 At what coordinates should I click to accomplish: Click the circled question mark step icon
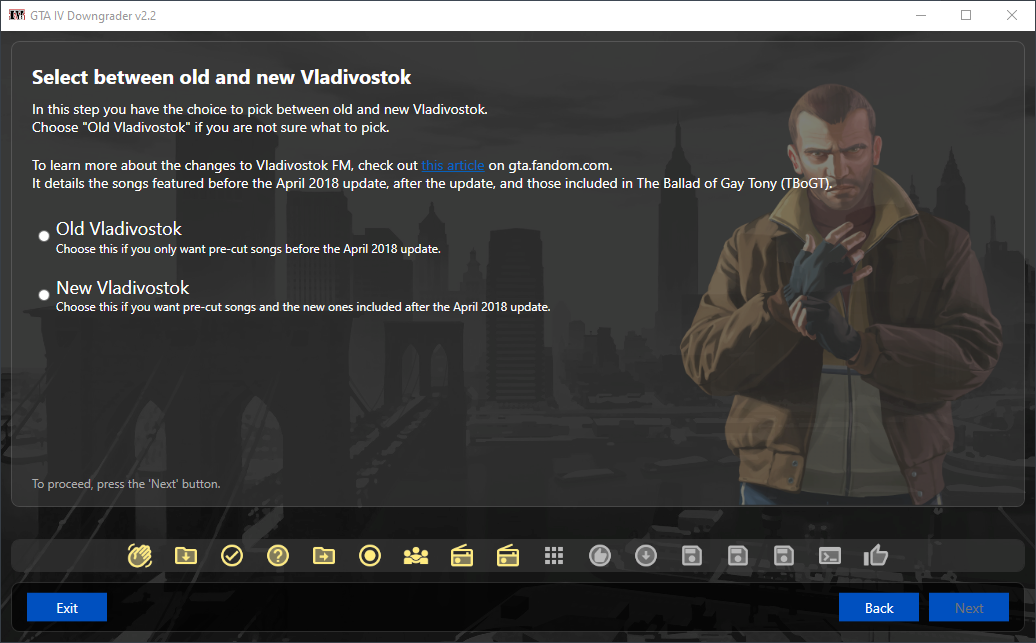(x=278, y=556)
